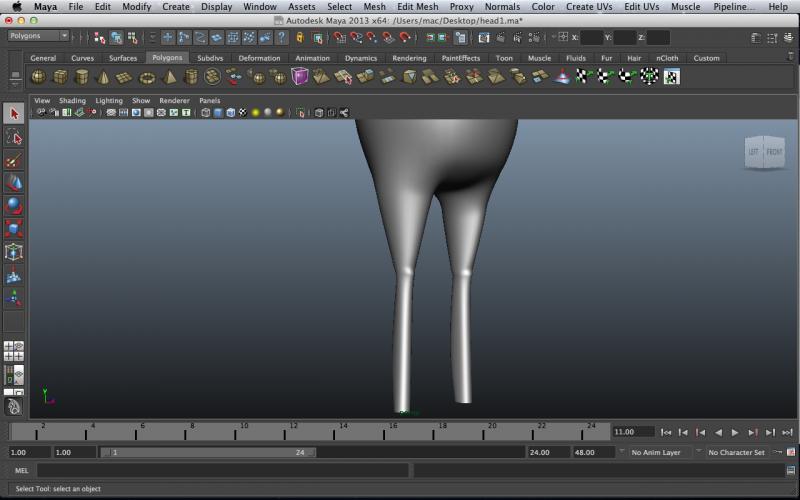Click the polygon cone shelf icon
Image resolution: width=800 pixels, height=500 pixels.
tap(103, 77)
